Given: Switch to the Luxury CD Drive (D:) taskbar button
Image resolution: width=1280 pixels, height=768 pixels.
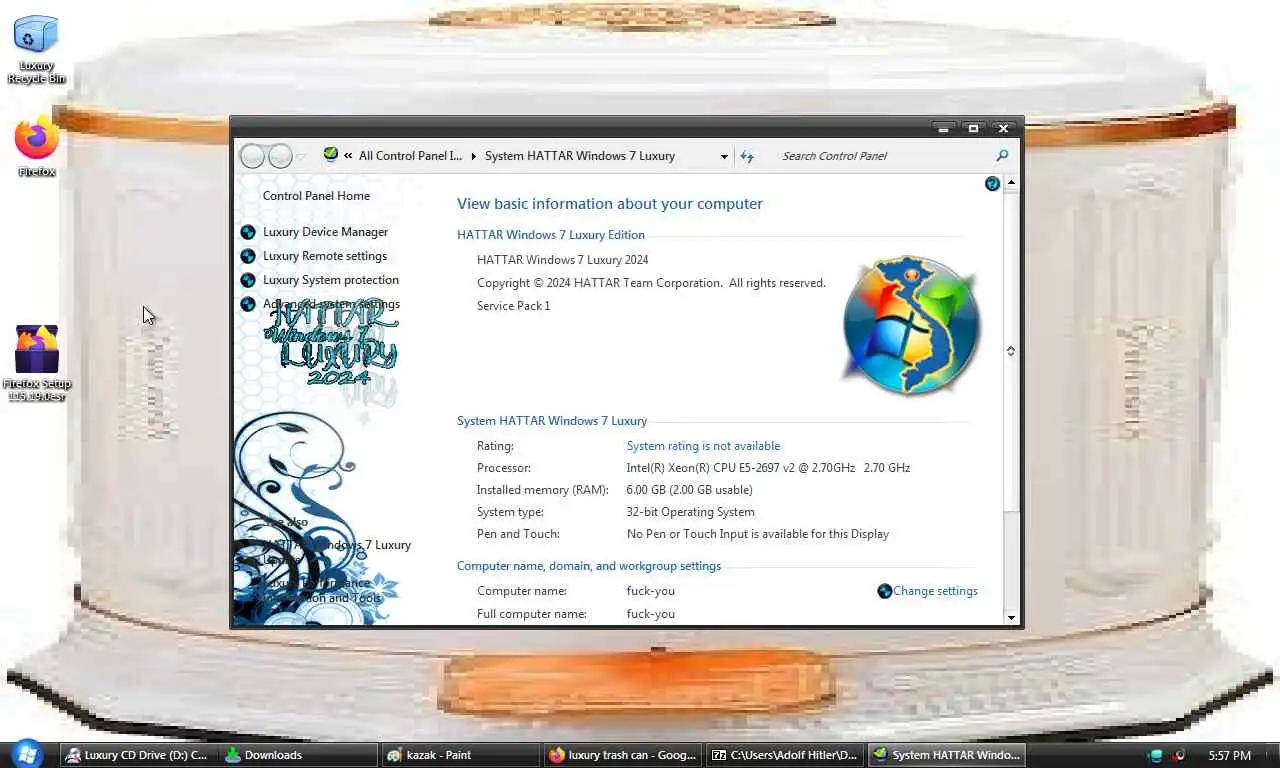Looking at the screenshot, I should 137,755.
